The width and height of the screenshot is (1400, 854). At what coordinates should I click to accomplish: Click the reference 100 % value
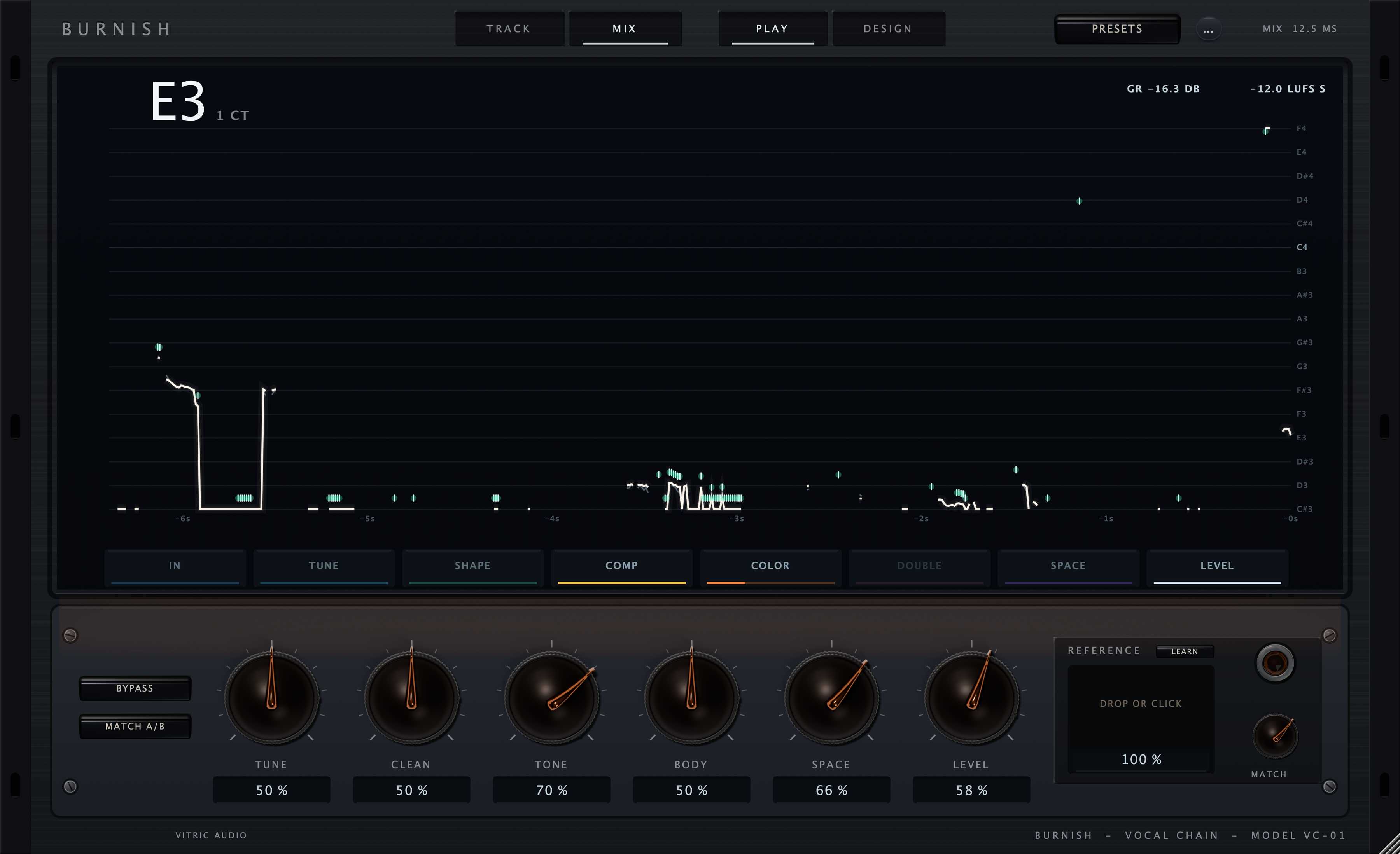point(1141,759)
